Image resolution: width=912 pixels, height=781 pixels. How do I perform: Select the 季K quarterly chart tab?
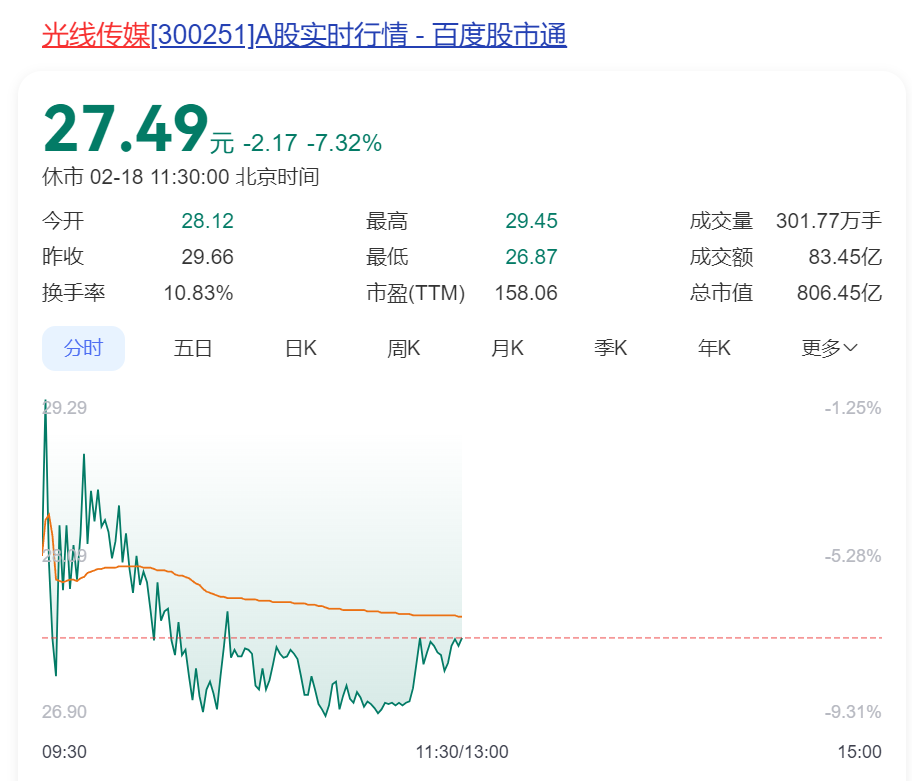610,348
